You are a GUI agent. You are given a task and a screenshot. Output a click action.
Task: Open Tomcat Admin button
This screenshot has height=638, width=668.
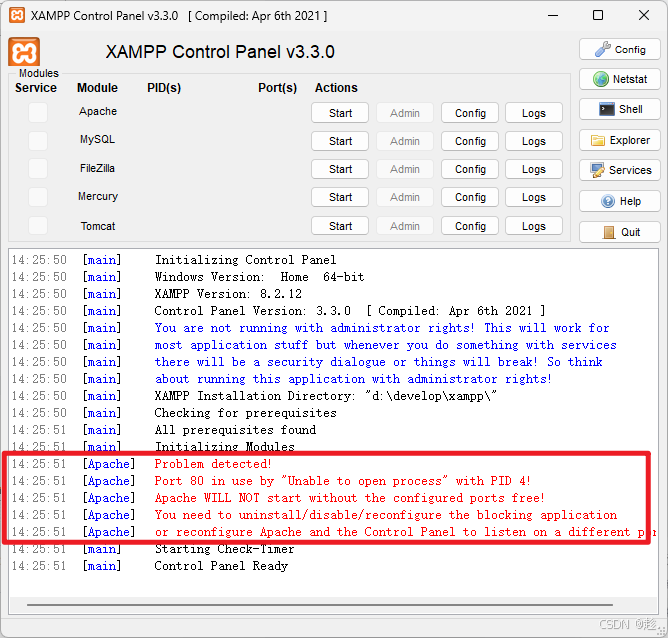405,226
